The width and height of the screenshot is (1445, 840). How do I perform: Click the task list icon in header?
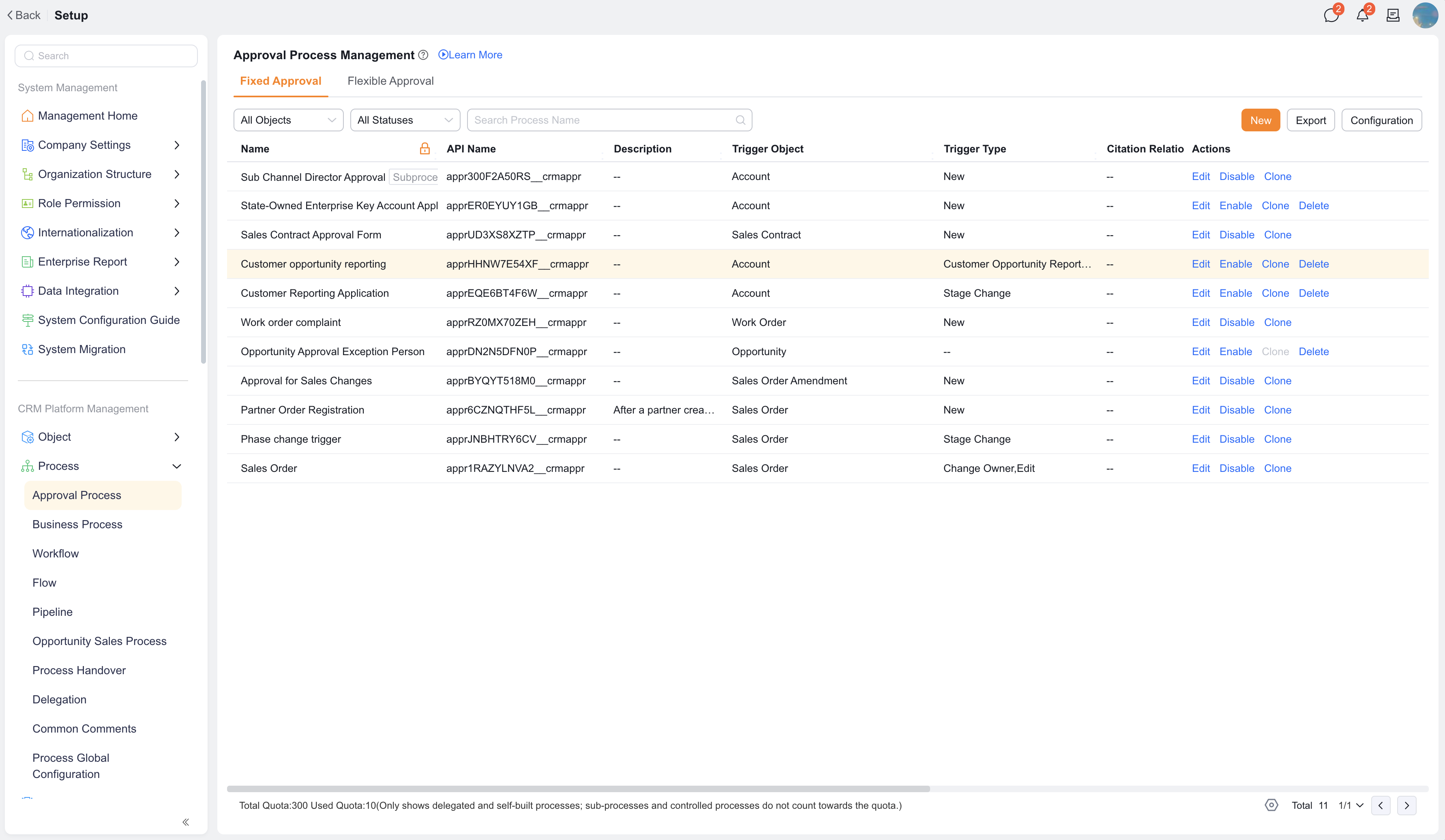click(1393, 15)
